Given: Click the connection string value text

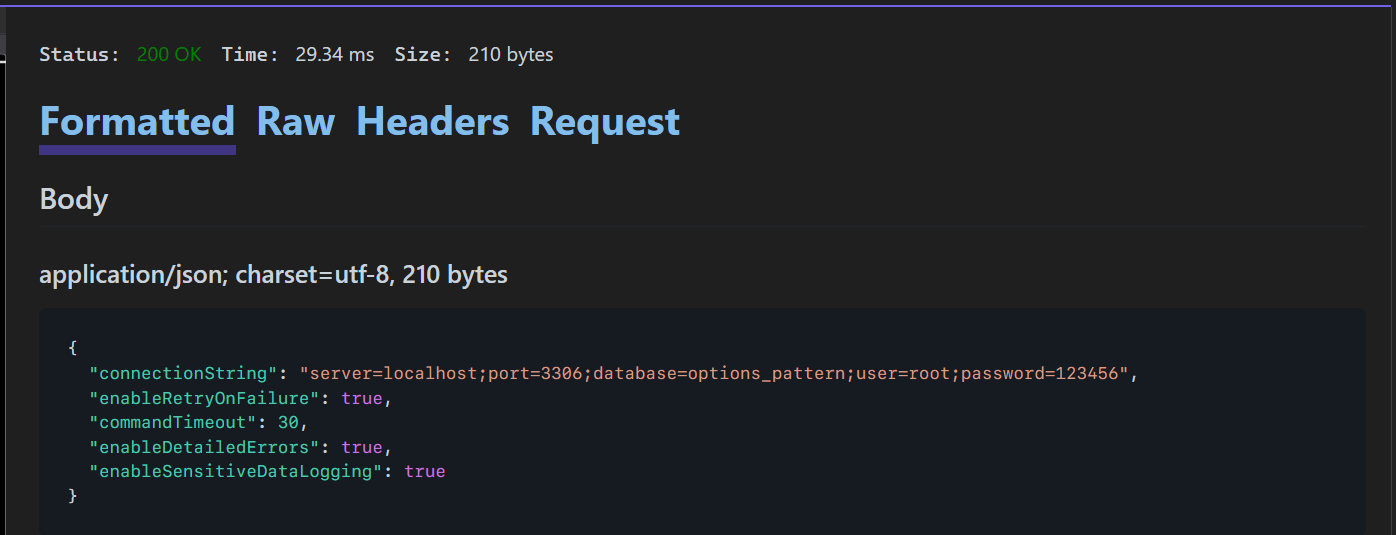Looking at the screenshot, I should [x=719, y=374].
